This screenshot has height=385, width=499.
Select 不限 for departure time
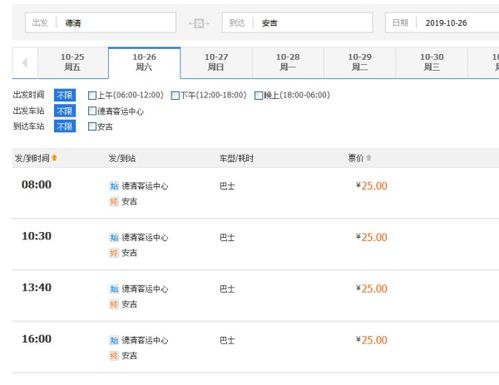click(65, 95)
